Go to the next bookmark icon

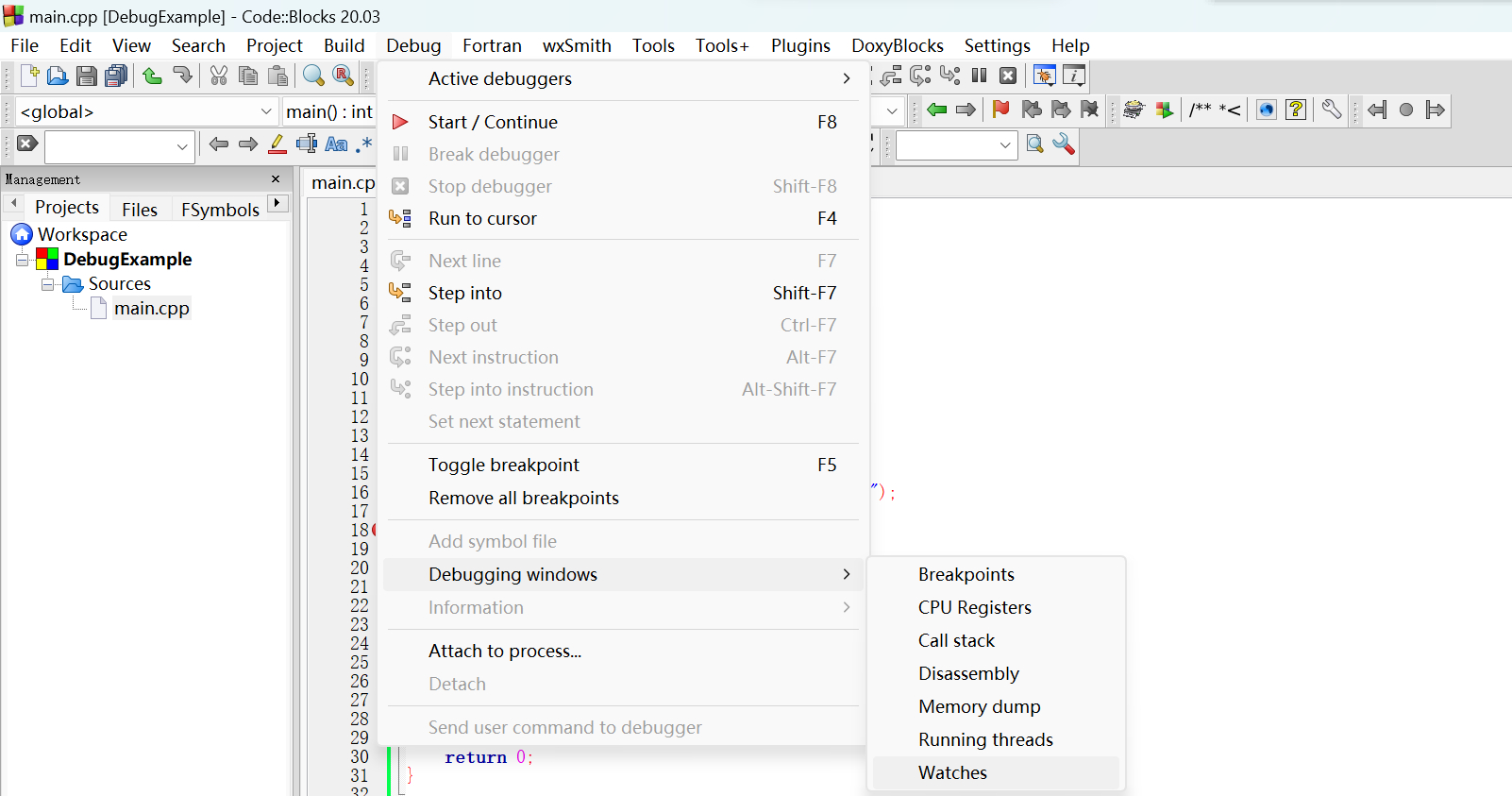tap(1061, 110)
